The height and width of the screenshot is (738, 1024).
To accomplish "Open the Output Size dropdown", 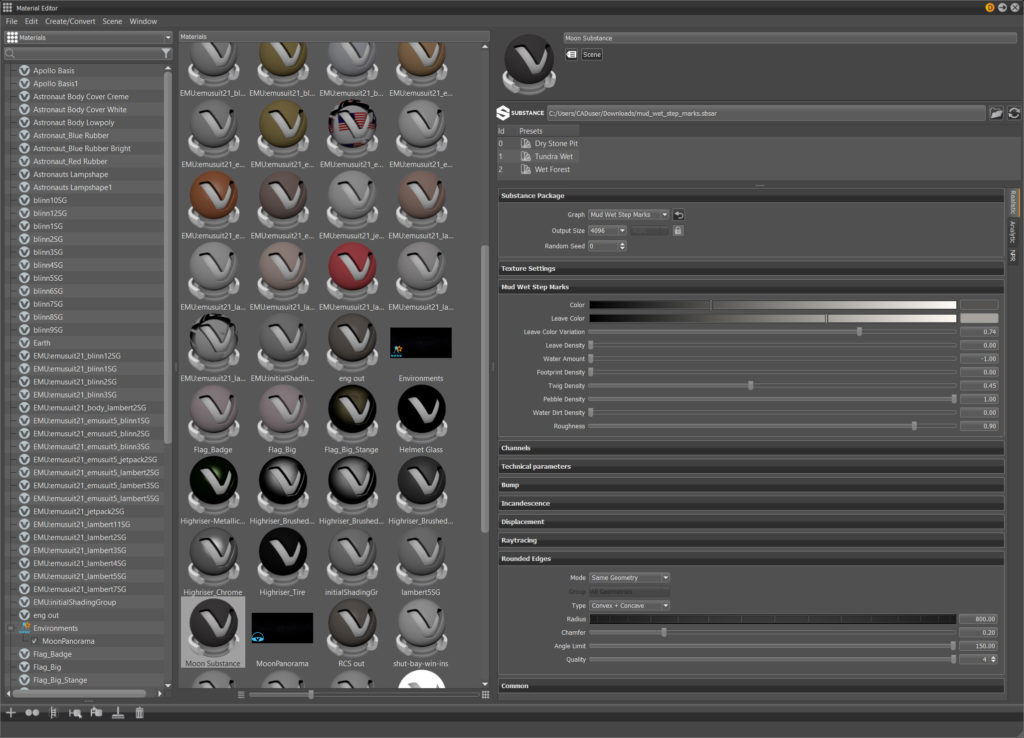I will click(x=607, y=231).
